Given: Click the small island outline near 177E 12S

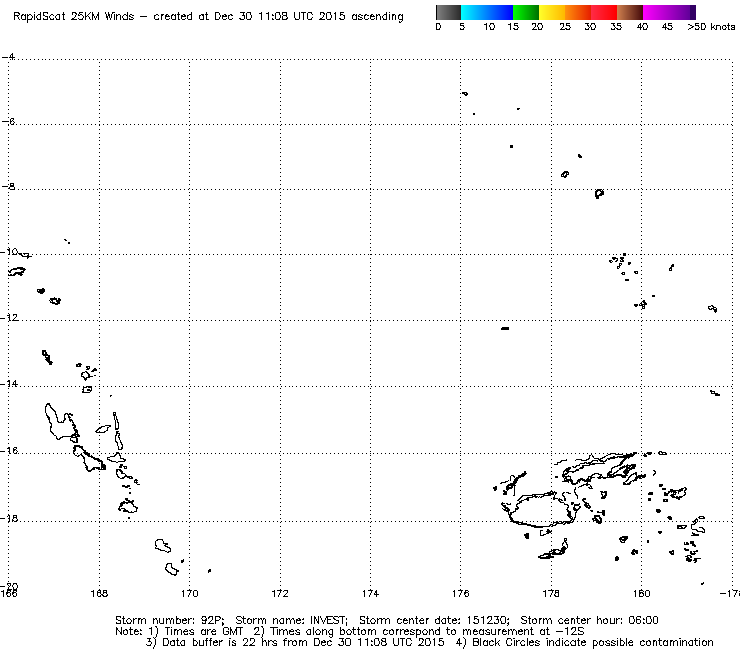Looking at the screenshot, I should pyautogui.click(x=505, y=328).
